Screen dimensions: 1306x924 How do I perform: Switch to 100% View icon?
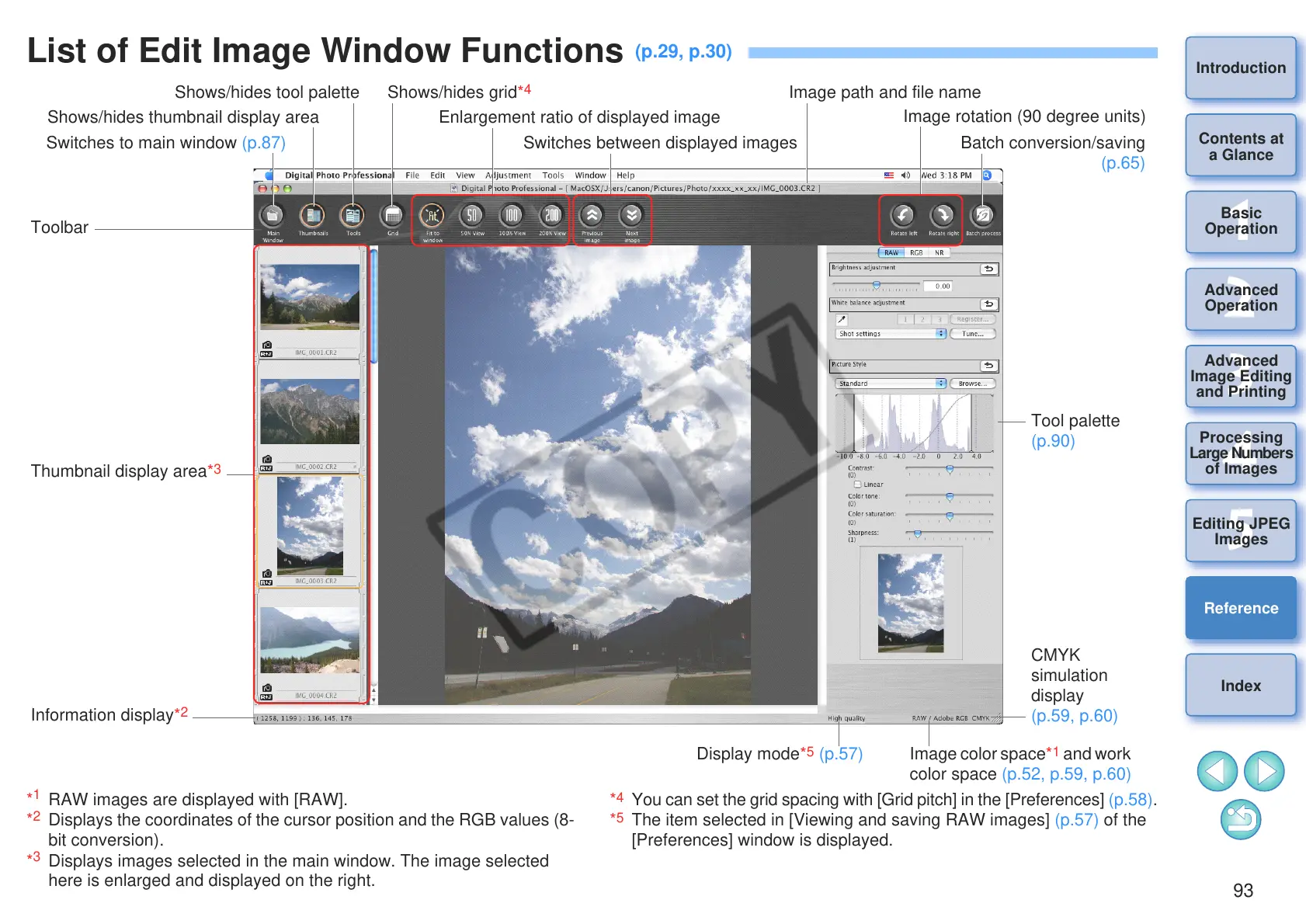512,216
